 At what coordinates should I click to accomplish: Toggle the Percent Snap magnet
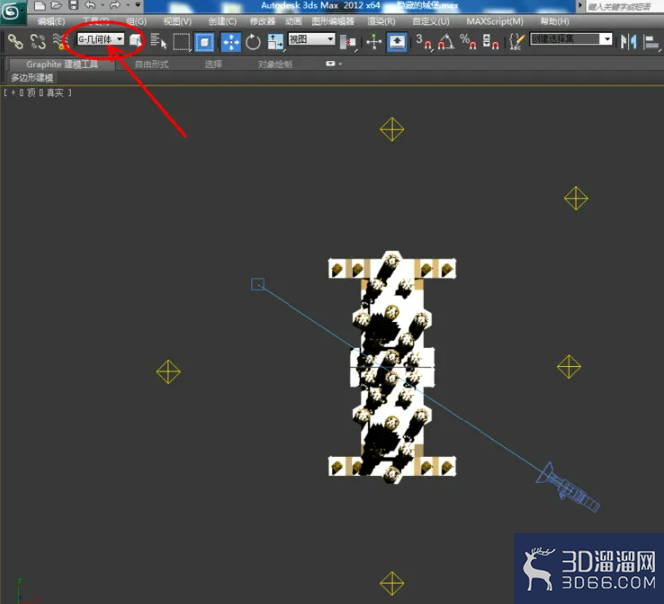point(468,42)
